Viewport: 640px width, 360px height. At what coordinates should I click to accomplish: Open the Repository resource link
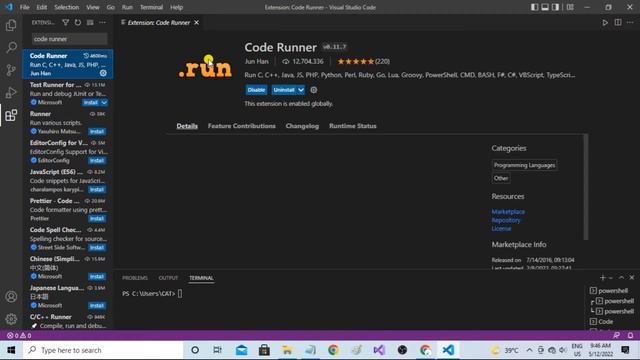click(x=506, y=220)
